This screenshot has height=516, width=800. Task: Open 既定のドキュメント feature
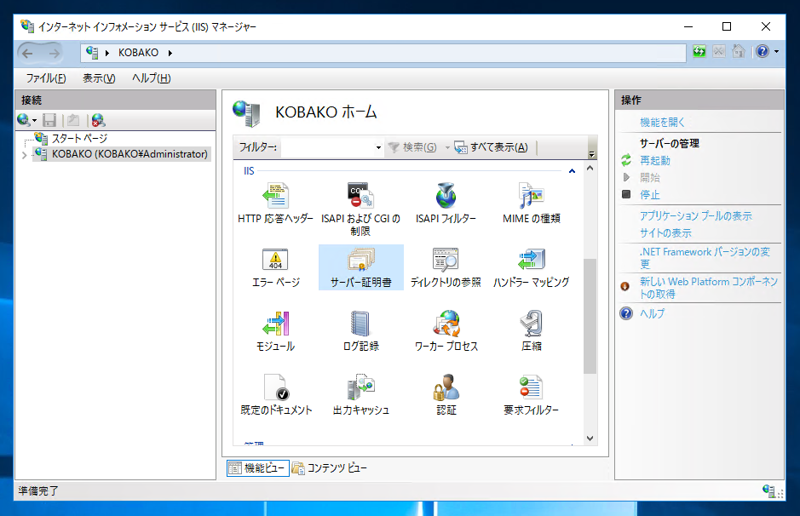(x=276, y=395)
